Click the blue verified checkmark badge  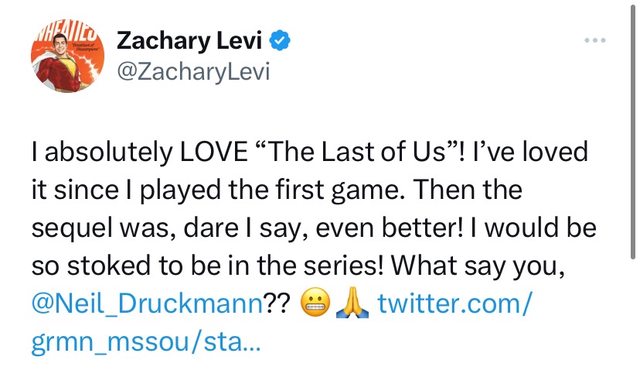point(280,41)
